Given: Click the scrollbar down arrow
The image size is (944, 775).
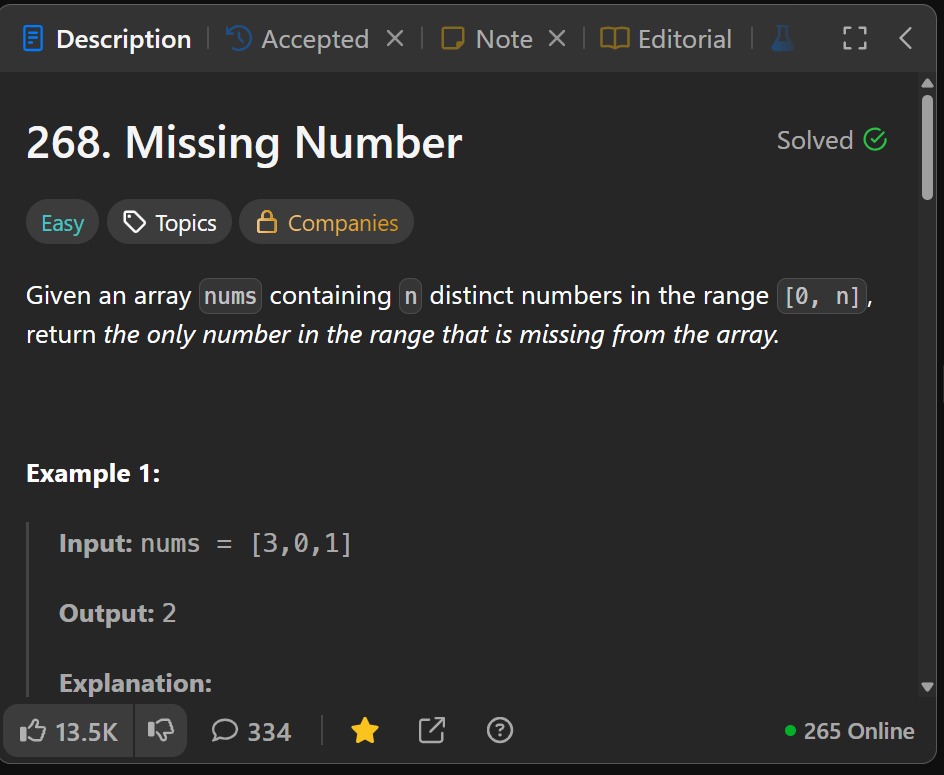Looking at the screenshot, I should click(927, 687).
